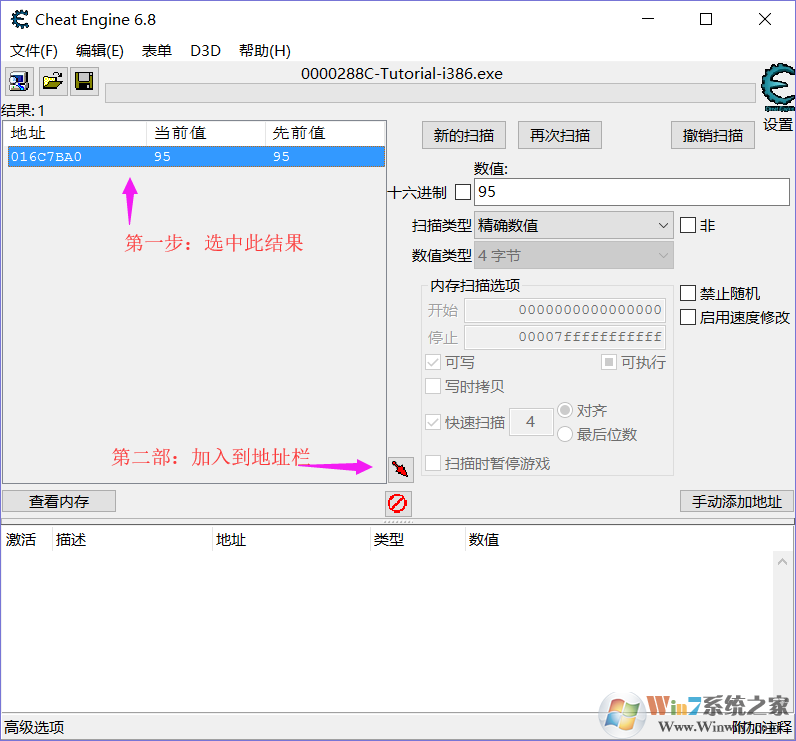Toggle the 非 (not) checkbox
Viewport: 796px width, 741px height.
click(688, 225)
